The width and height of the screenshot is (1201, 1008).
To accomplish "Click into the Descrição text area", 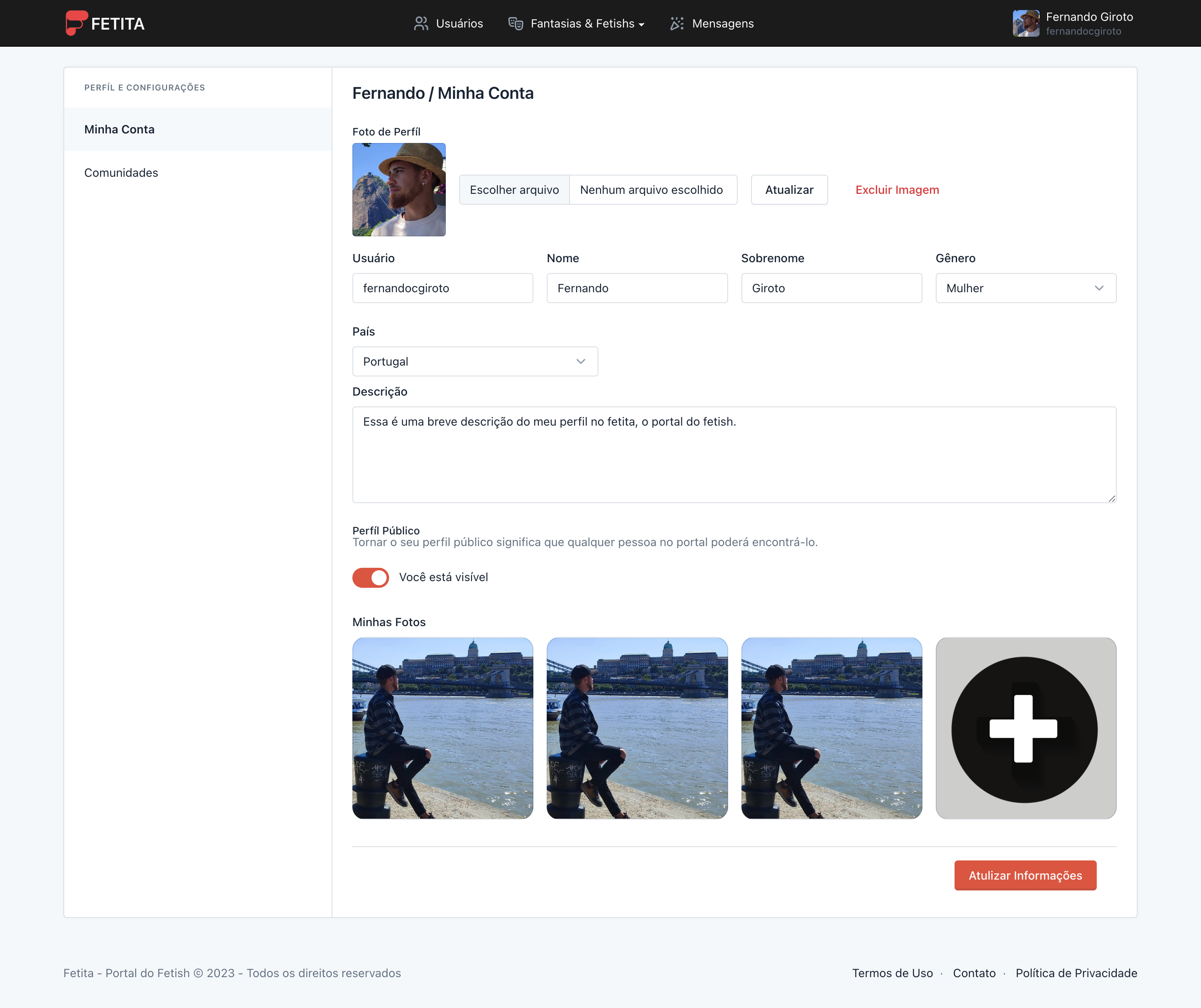I will coord(734,454).
